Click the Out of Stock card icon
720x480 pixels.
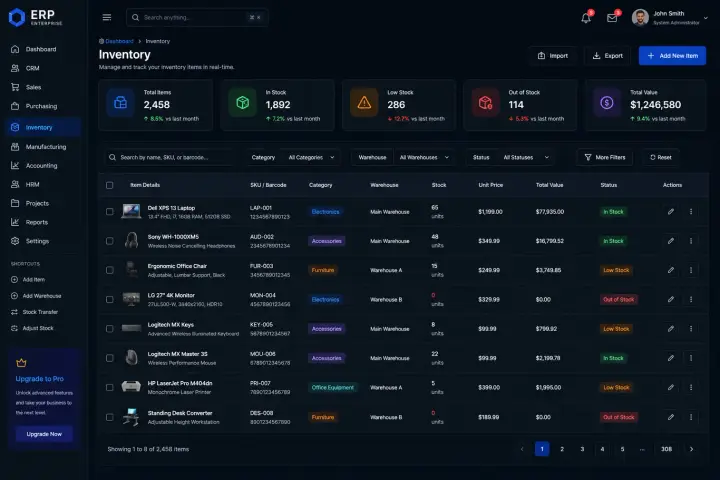(485, 102)
